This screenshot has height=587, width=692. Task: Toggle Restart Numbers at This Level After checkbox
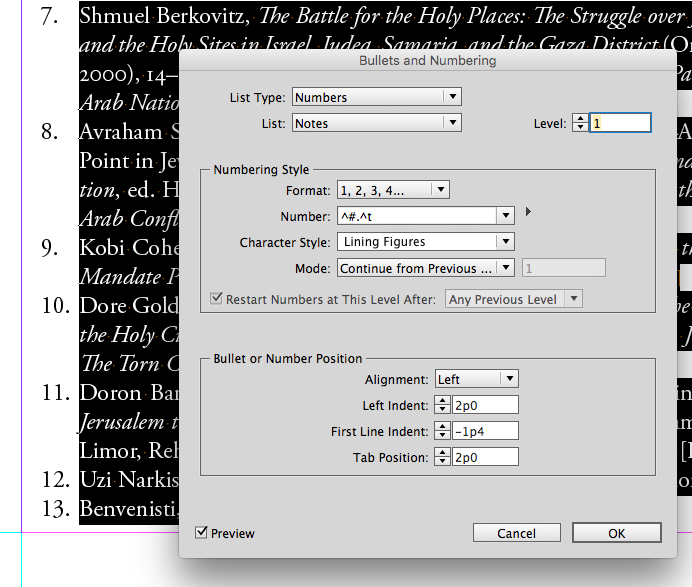pyautogui.click(x=216, y=298)
